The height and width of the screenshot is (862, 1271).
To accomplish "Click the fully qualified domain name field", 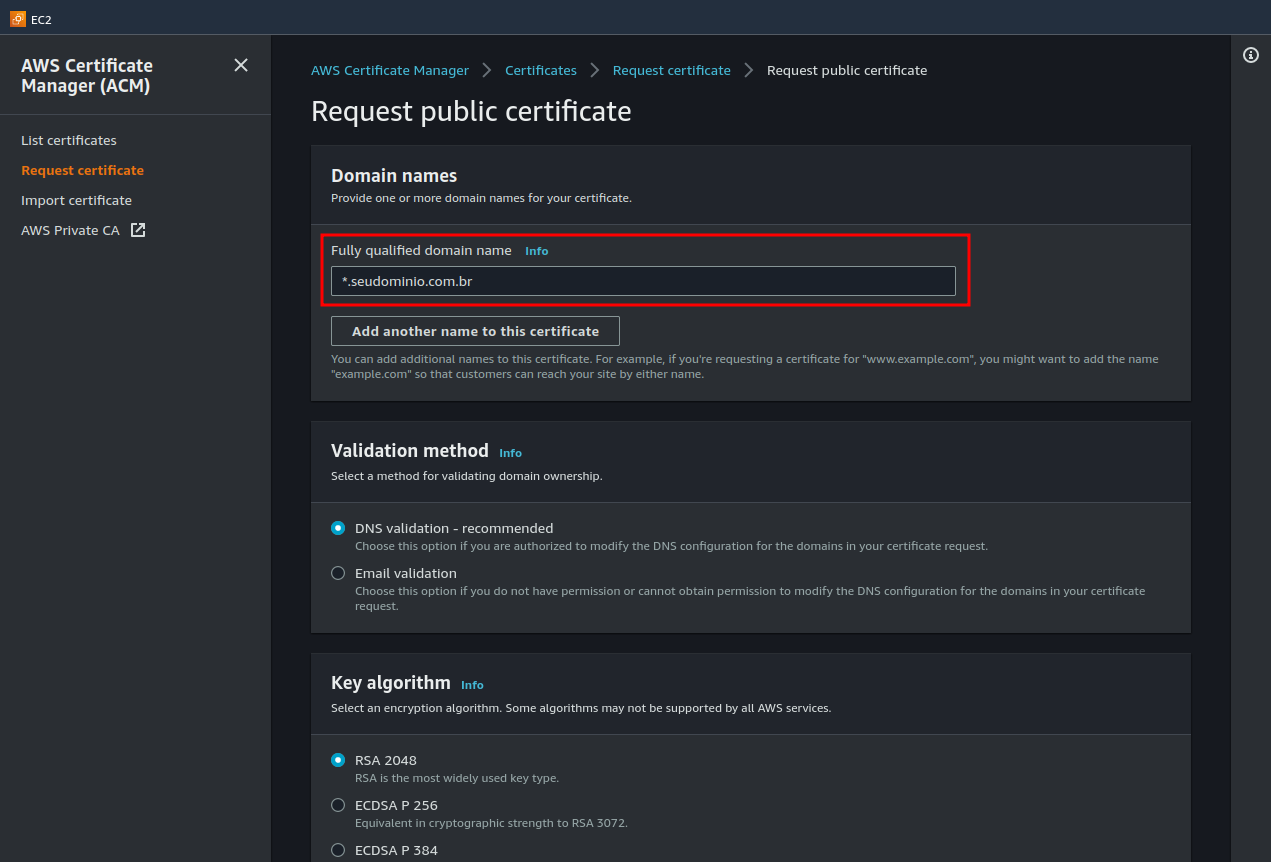I will [x=643, y=281].
